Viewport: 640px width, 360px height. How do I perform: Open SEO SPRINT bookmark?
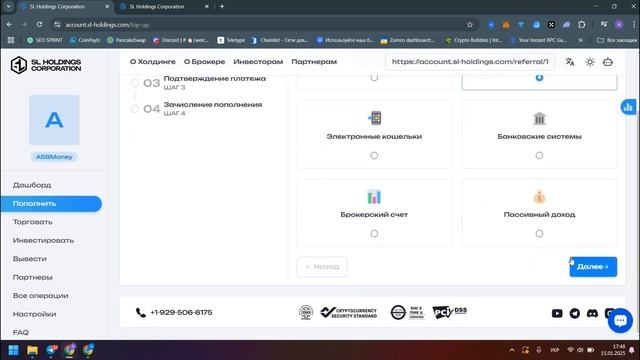[44, 40]
